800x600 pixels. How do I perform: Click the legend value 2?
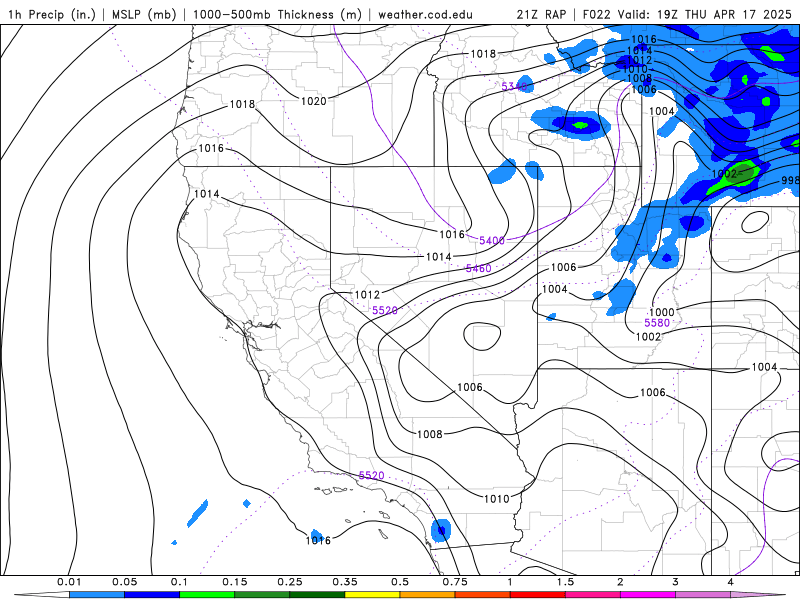coord(620,582)
